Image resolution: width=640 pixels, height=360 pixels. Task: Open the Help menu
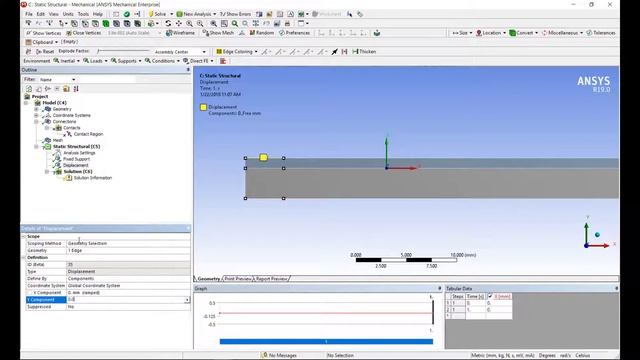click(x=98, y=14)
